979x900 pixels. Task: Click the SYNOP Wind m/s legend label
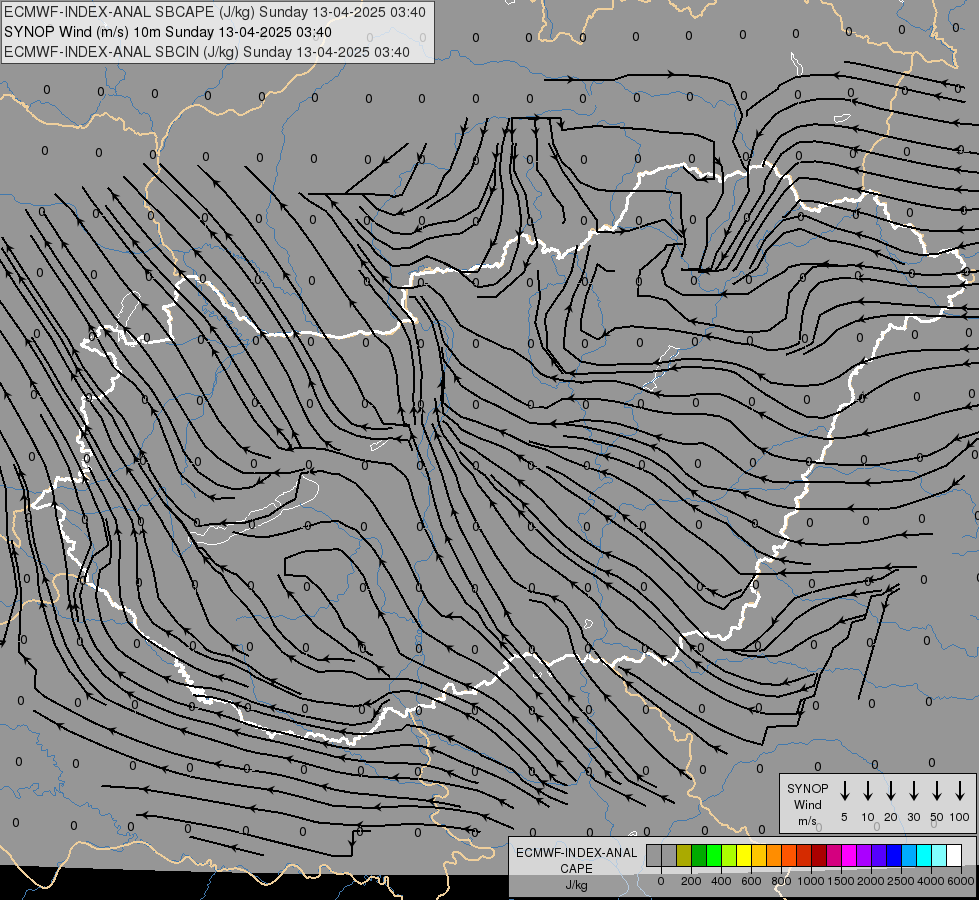[807, 804]
